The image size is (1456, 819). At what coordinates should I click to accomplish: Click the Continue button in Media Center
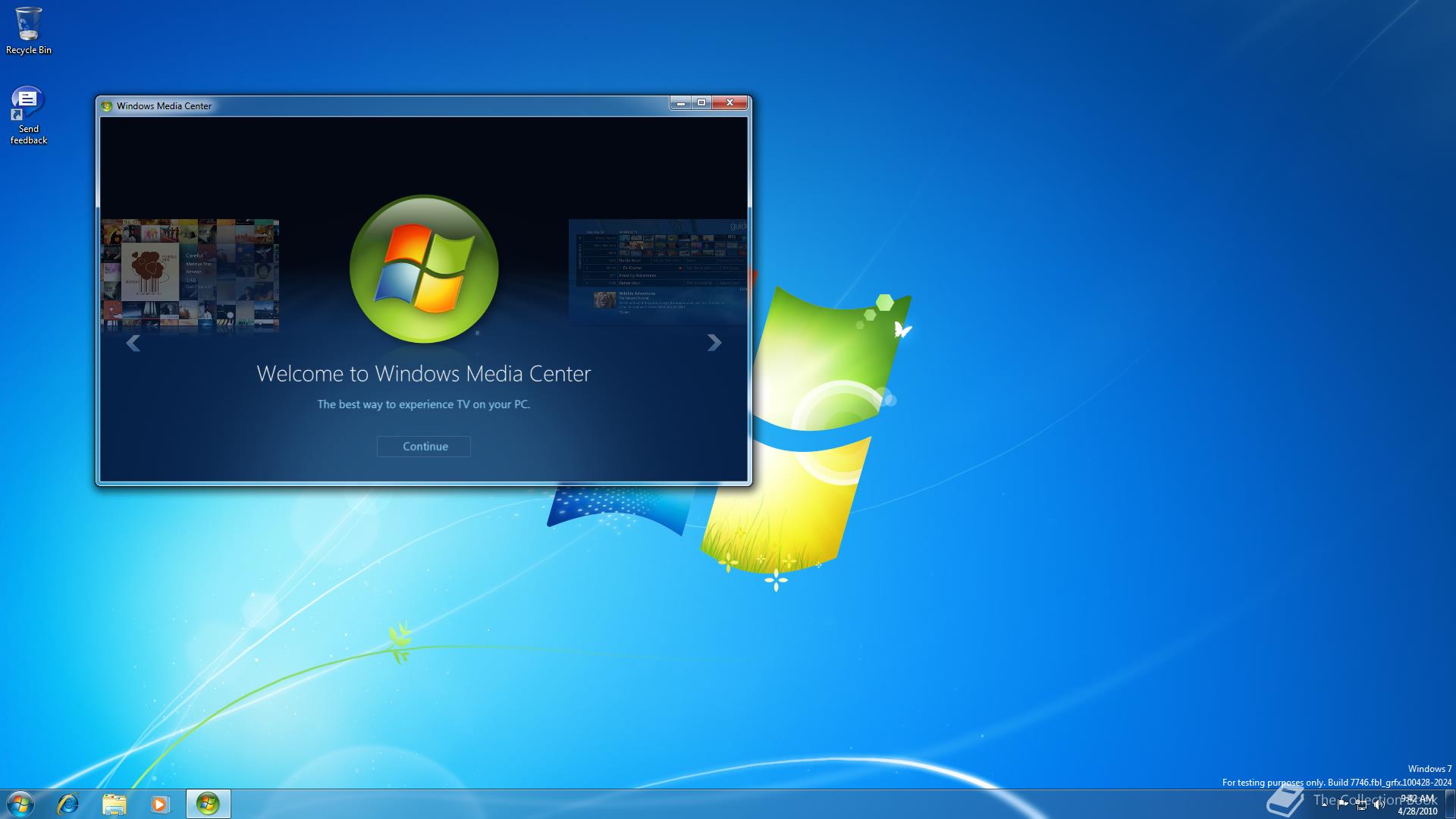pos(424,447)
